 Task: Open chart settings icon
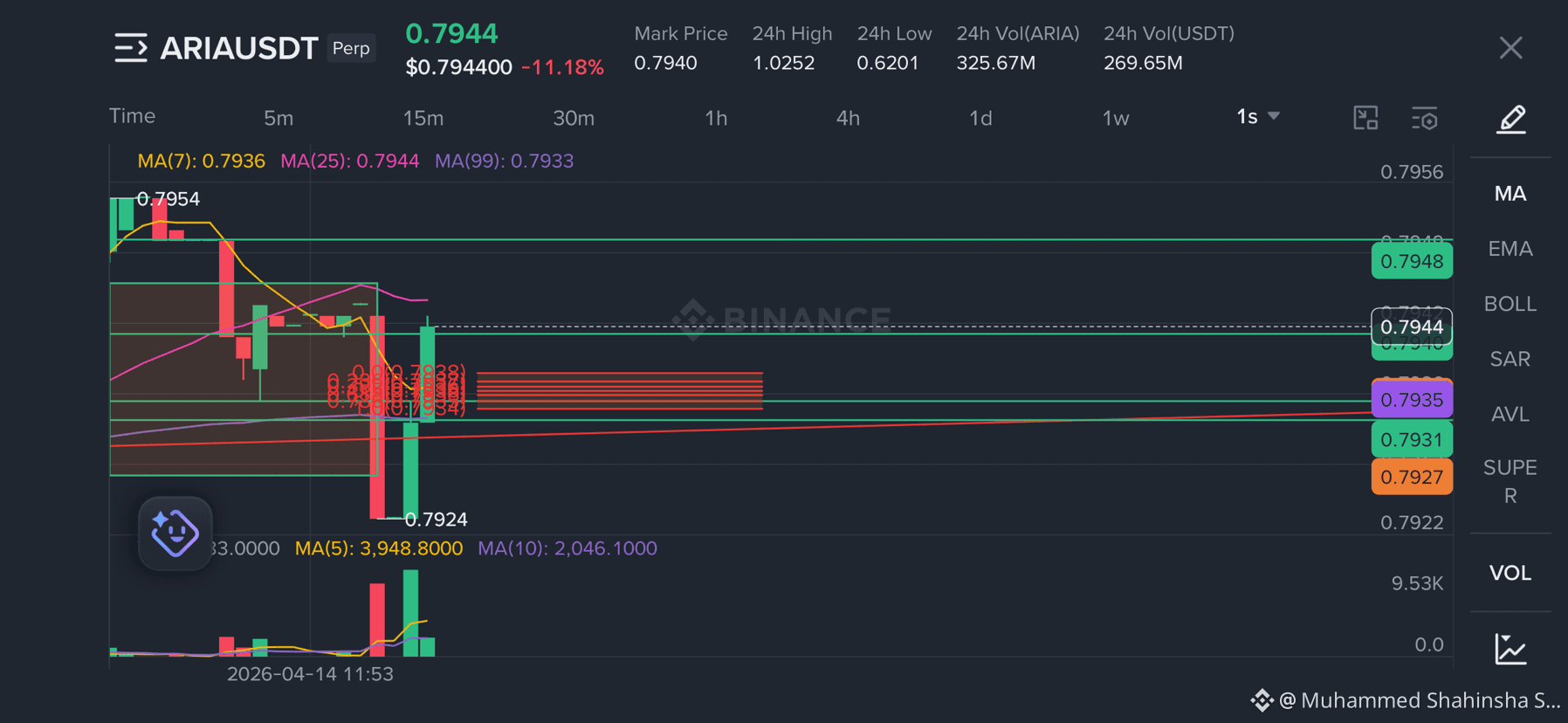pyautogui.click(x=1425, y=118)
